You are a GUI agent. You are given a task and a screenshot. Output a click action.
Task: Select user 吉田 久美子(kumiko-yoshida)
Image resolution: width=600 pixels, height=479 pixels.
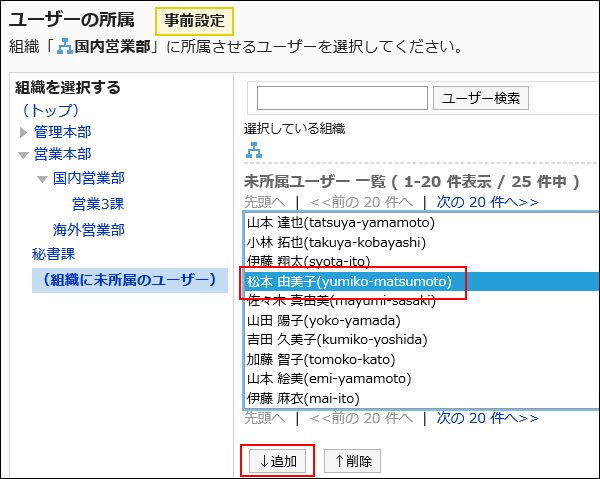point(421,340)
